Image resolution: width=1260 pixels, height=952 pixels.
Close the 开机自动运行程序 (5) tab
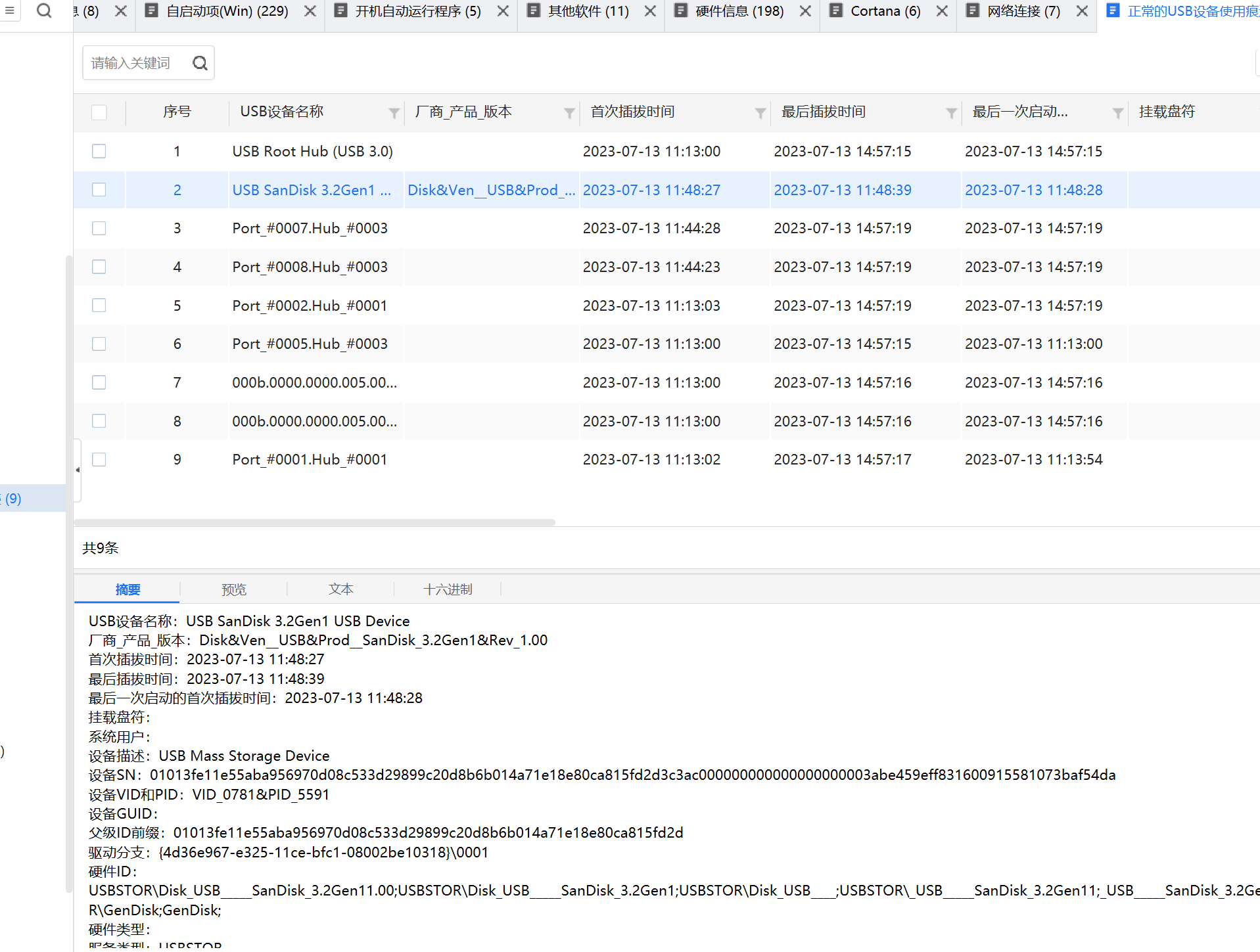503,11
